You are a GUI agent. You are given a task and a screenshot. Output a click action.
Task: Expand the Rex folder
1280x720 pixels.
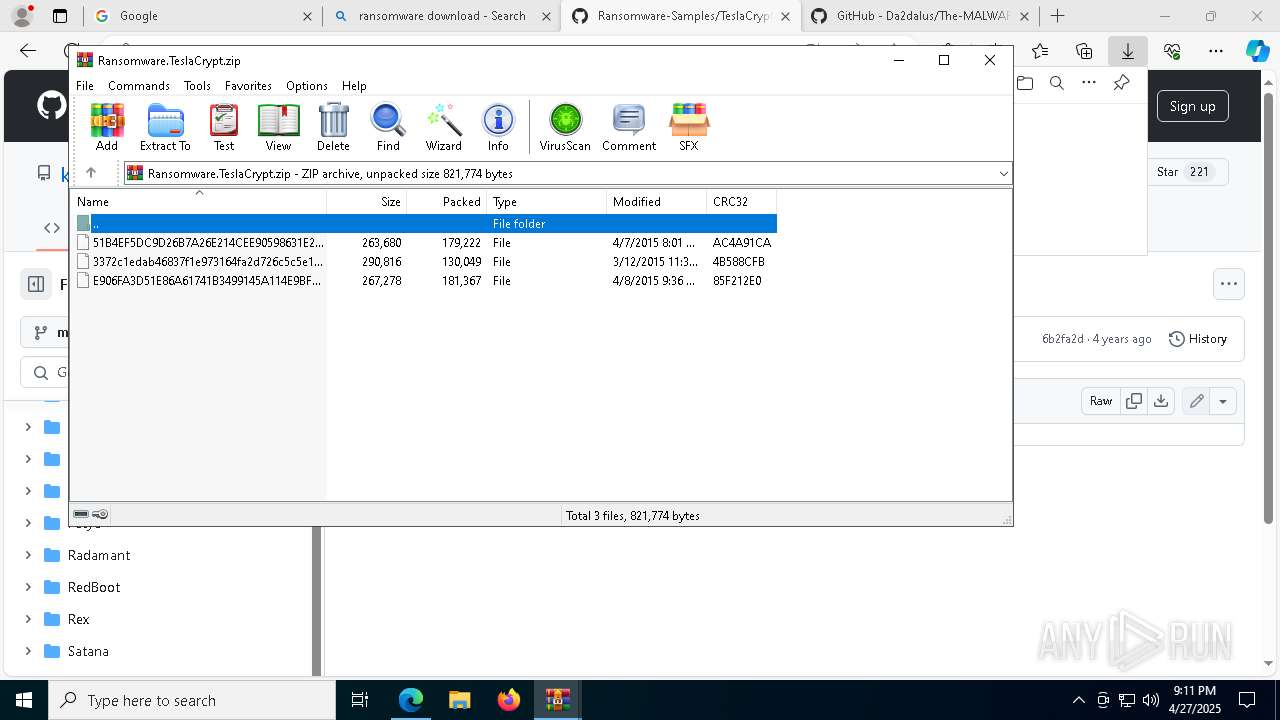(28, 619)
